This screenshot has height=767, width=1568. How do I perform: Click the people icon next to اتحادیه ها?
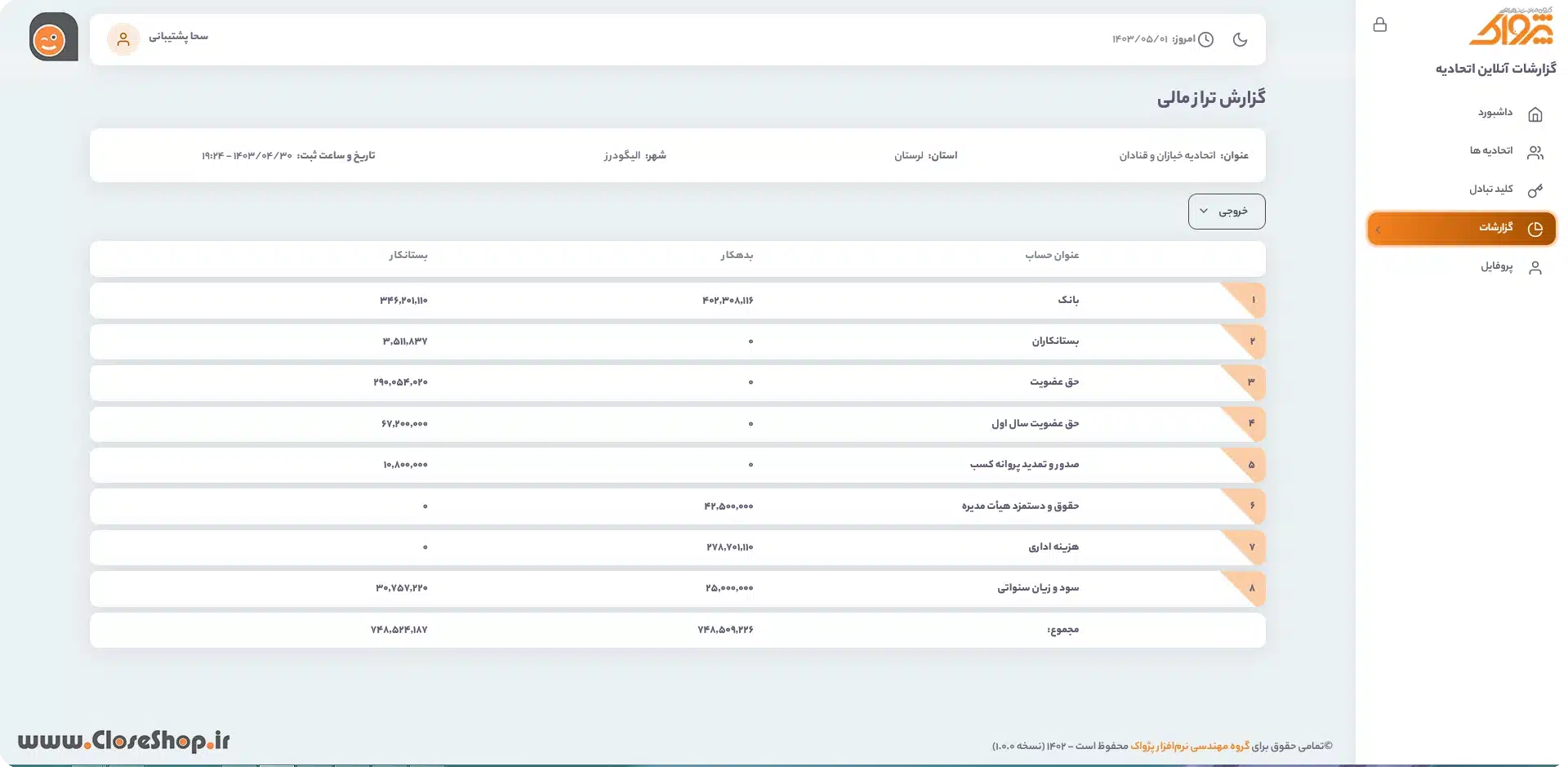pyautogui.click(x=1535, y=152)
